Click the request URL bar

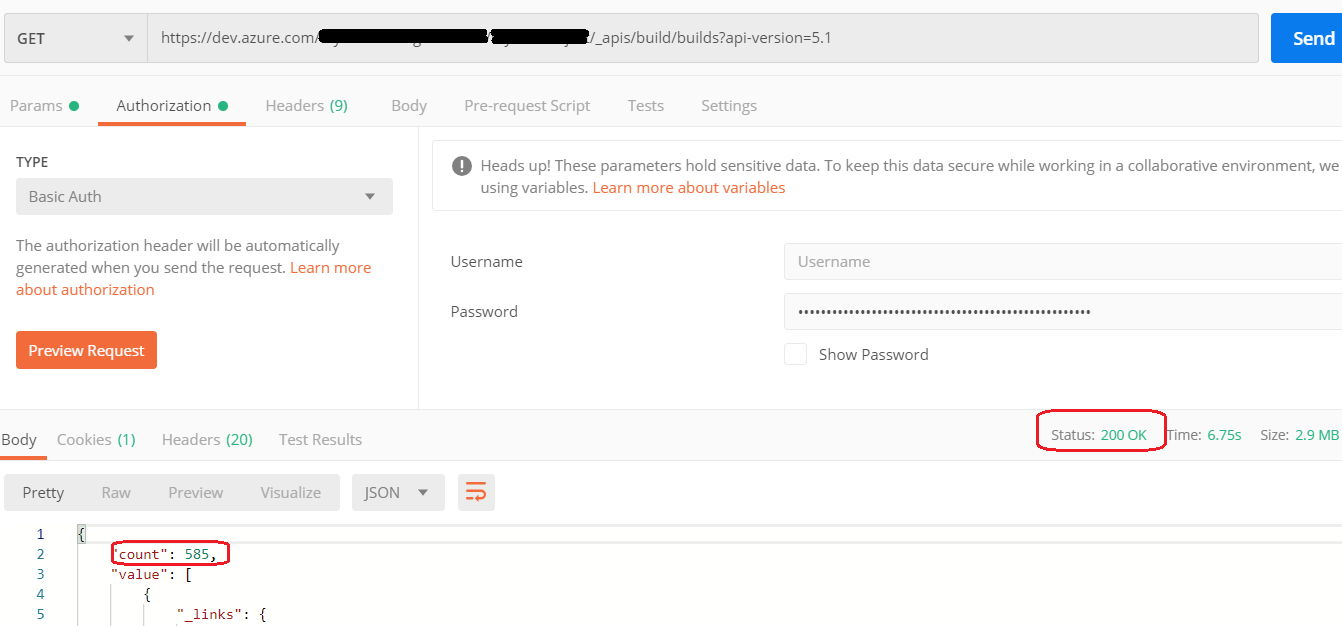click(x=700, y=39)
